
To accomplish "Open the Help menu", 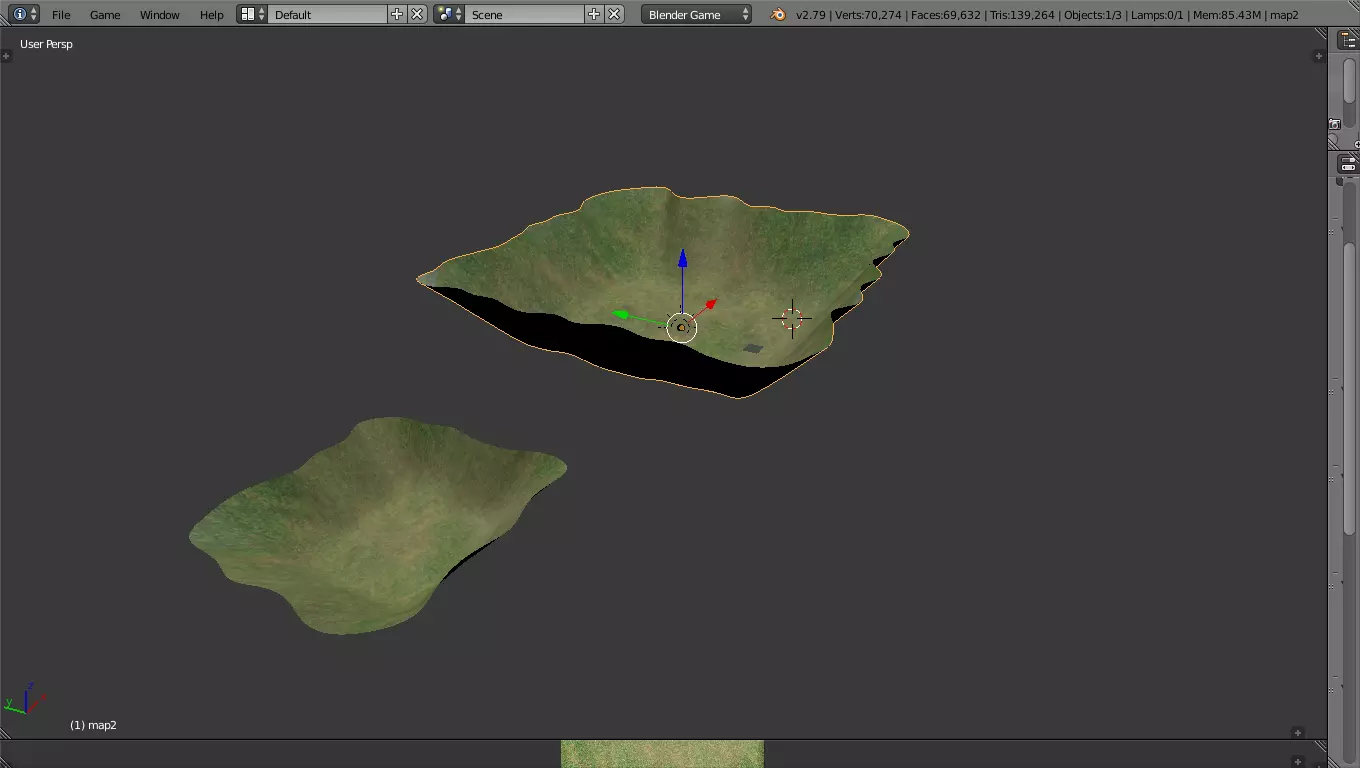I will click(212, 14).
